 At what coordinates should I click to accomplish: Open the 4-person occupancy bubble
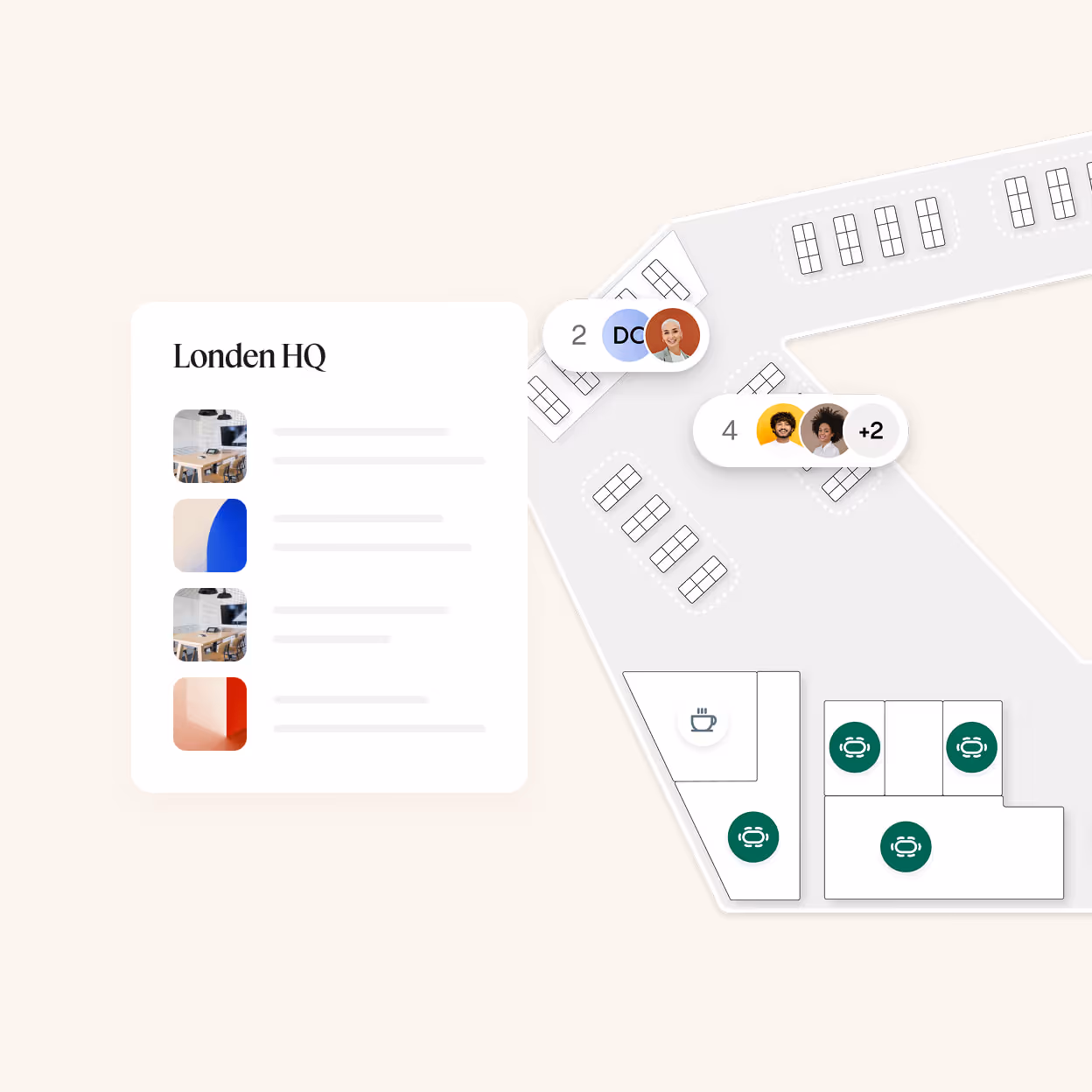click(801, 430)
